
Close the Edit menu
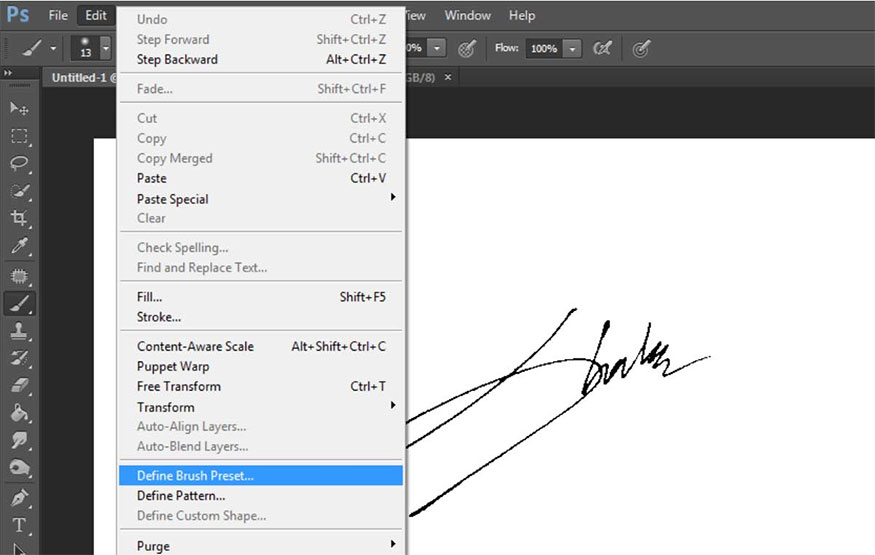(96, 16)
